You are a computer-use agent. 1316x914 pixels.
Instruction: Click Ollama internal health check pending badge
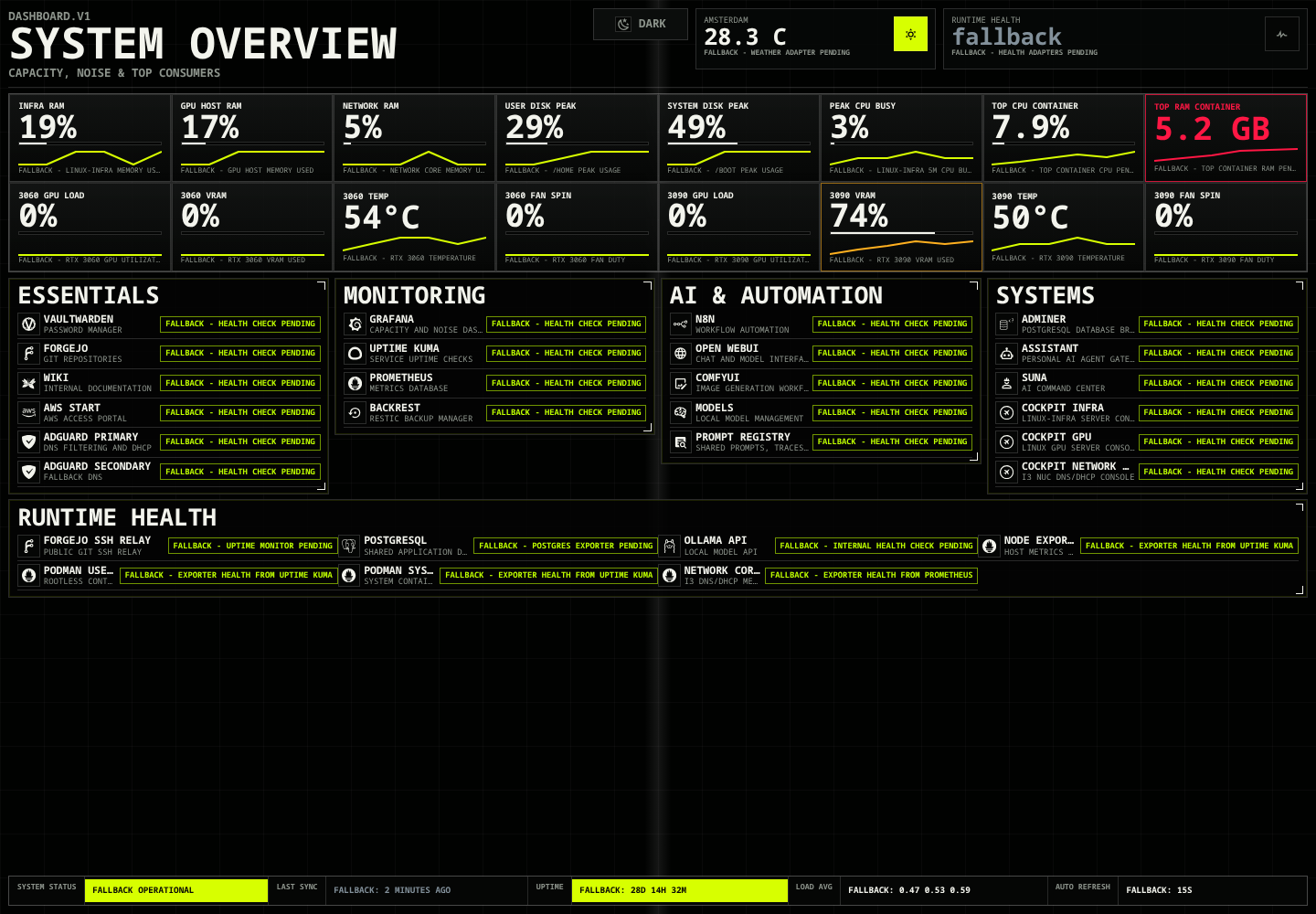coord(876,546)
